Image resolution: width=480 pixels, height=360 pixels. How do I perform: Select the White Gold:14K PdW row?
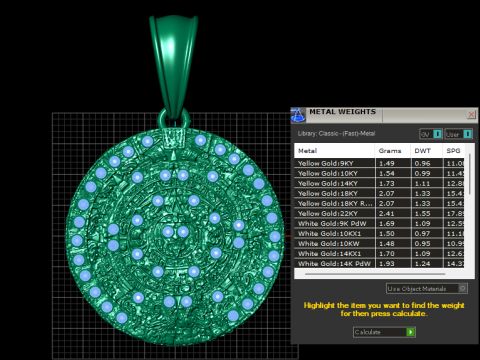[x=379, y=263]
